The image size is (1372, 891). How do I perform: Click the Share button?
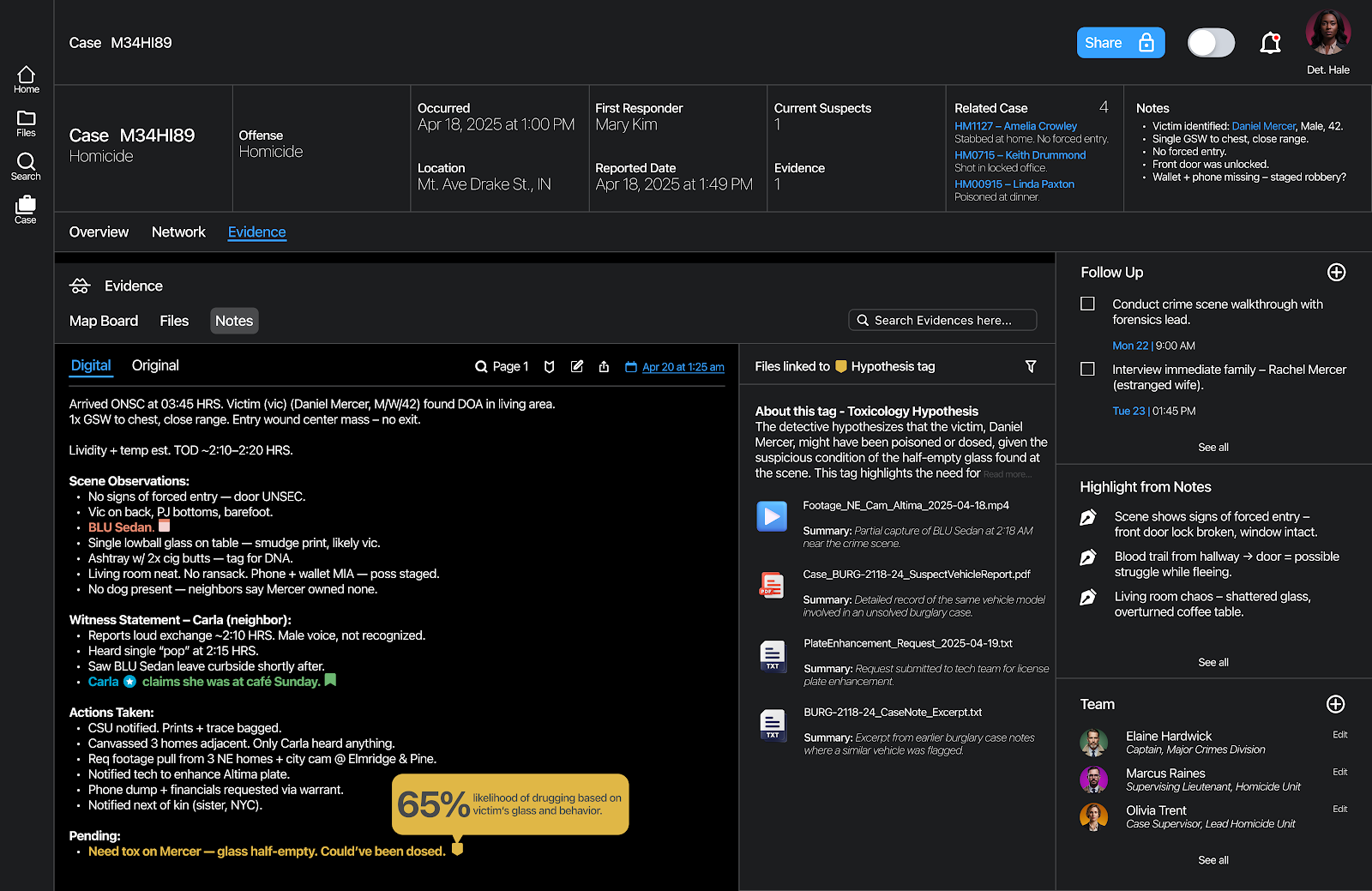1120,43
